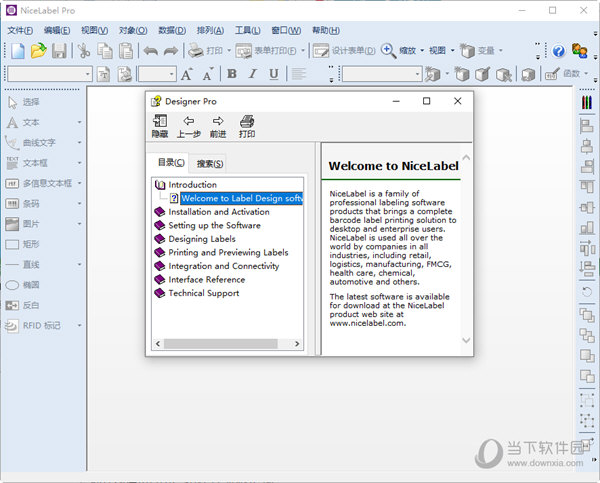Select the 直线 line tool
The width and height of the screenshot is (600, 483).
tap(23, 264)
